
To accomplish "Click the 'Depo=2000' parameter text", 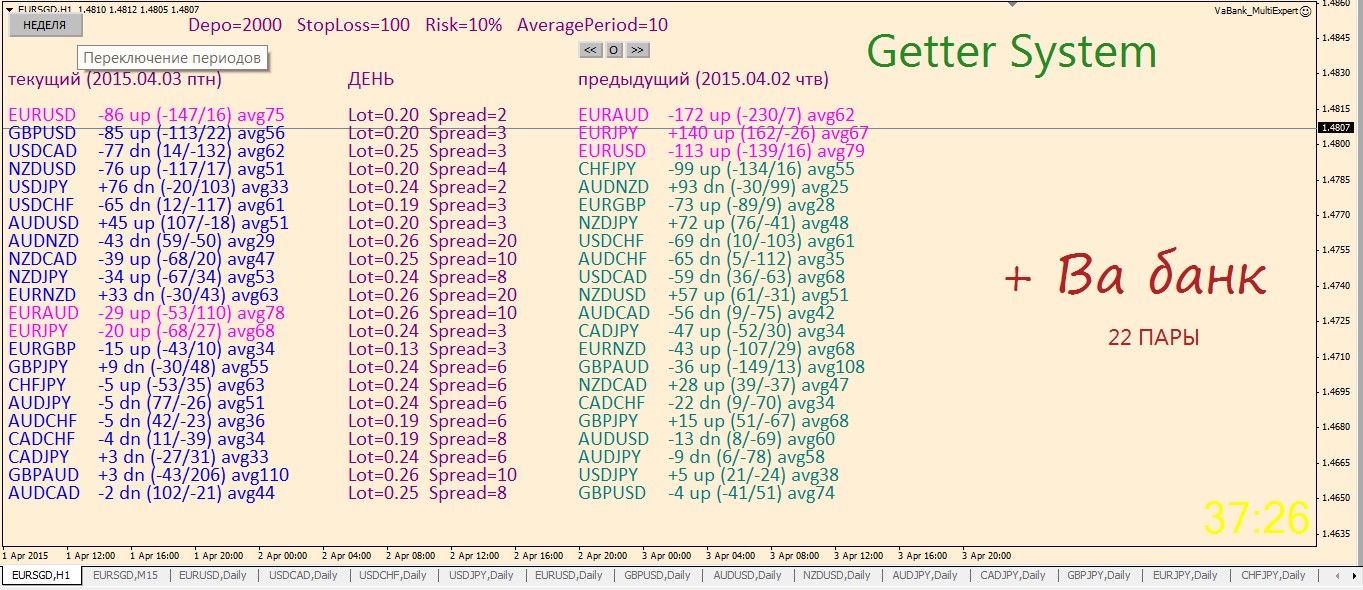I will (x=235, y=25).
